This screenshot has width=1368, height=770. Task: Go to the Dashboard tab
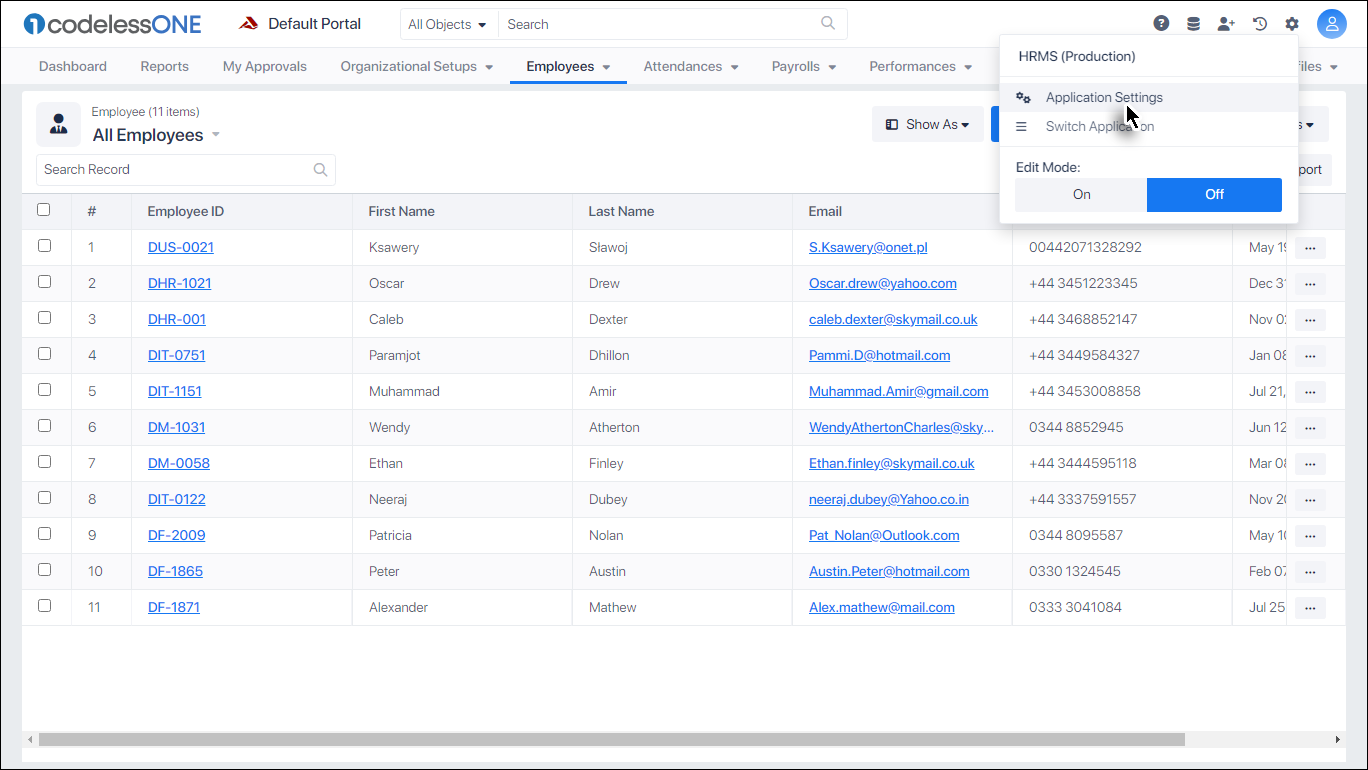pos(73,67)
